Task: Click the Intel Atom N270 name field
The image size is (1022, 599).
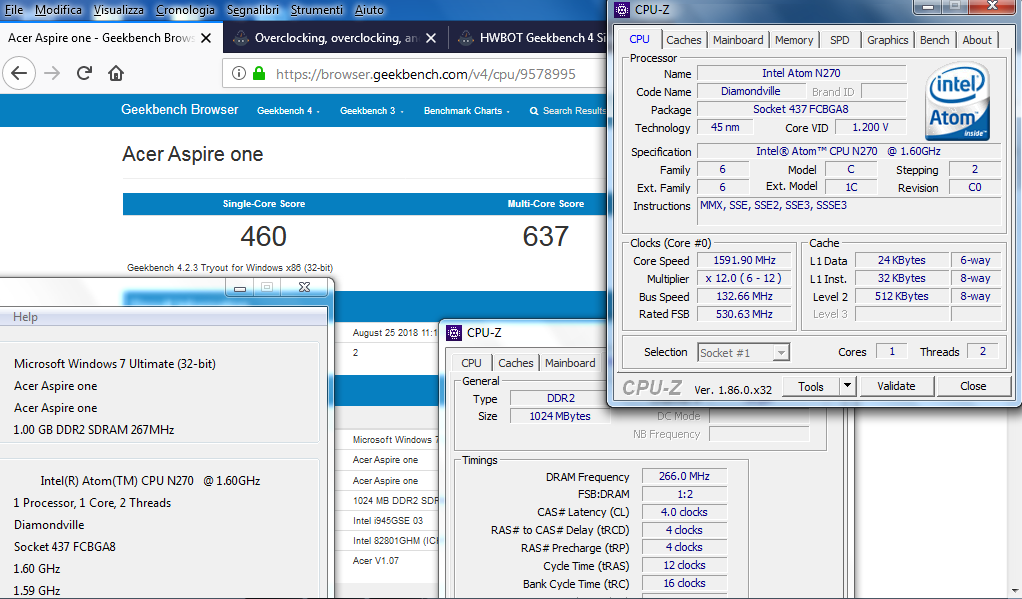Action: point(801,73)
